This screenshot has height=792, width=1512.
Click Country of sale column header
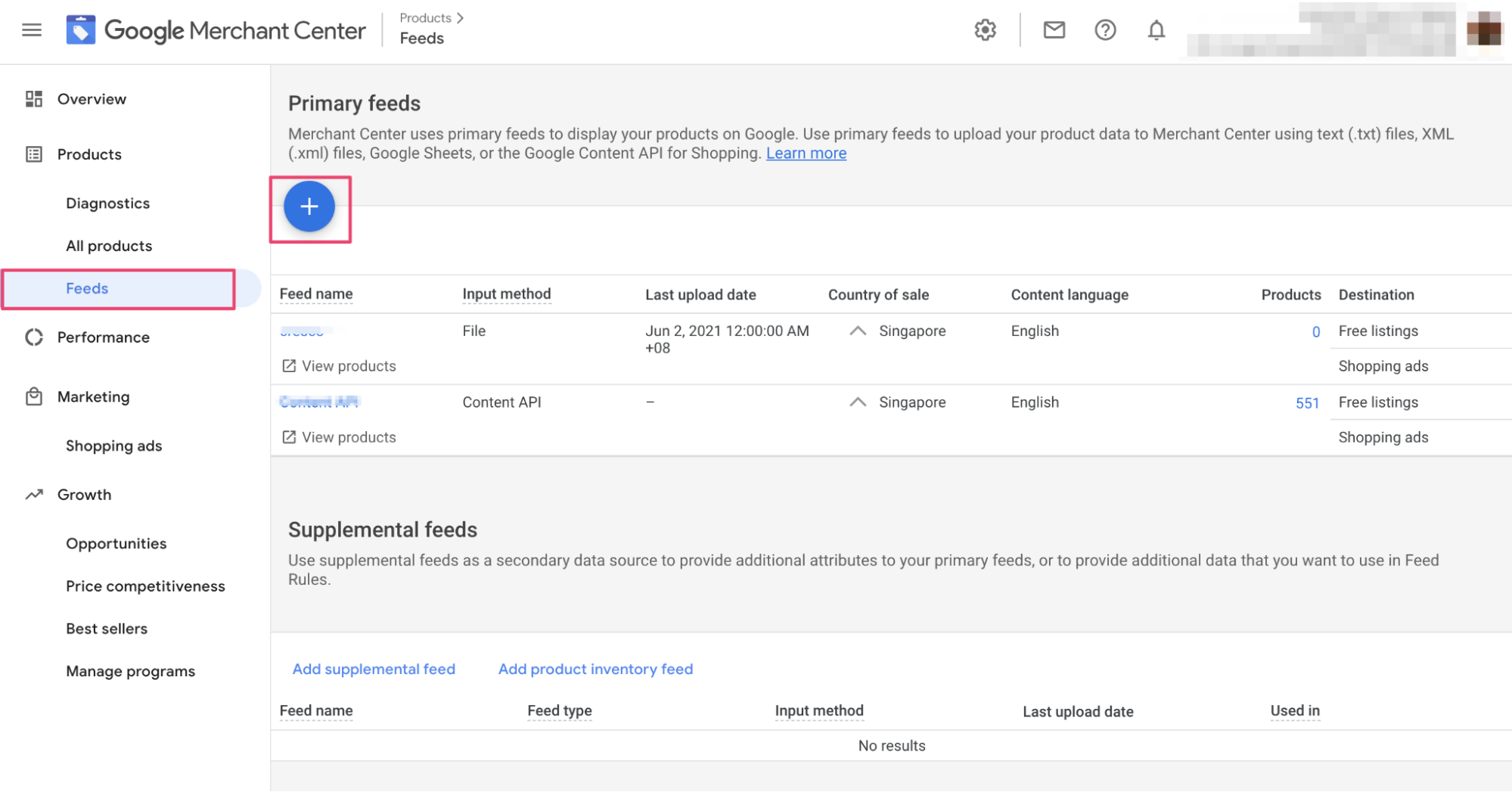[x=878, y=295]
